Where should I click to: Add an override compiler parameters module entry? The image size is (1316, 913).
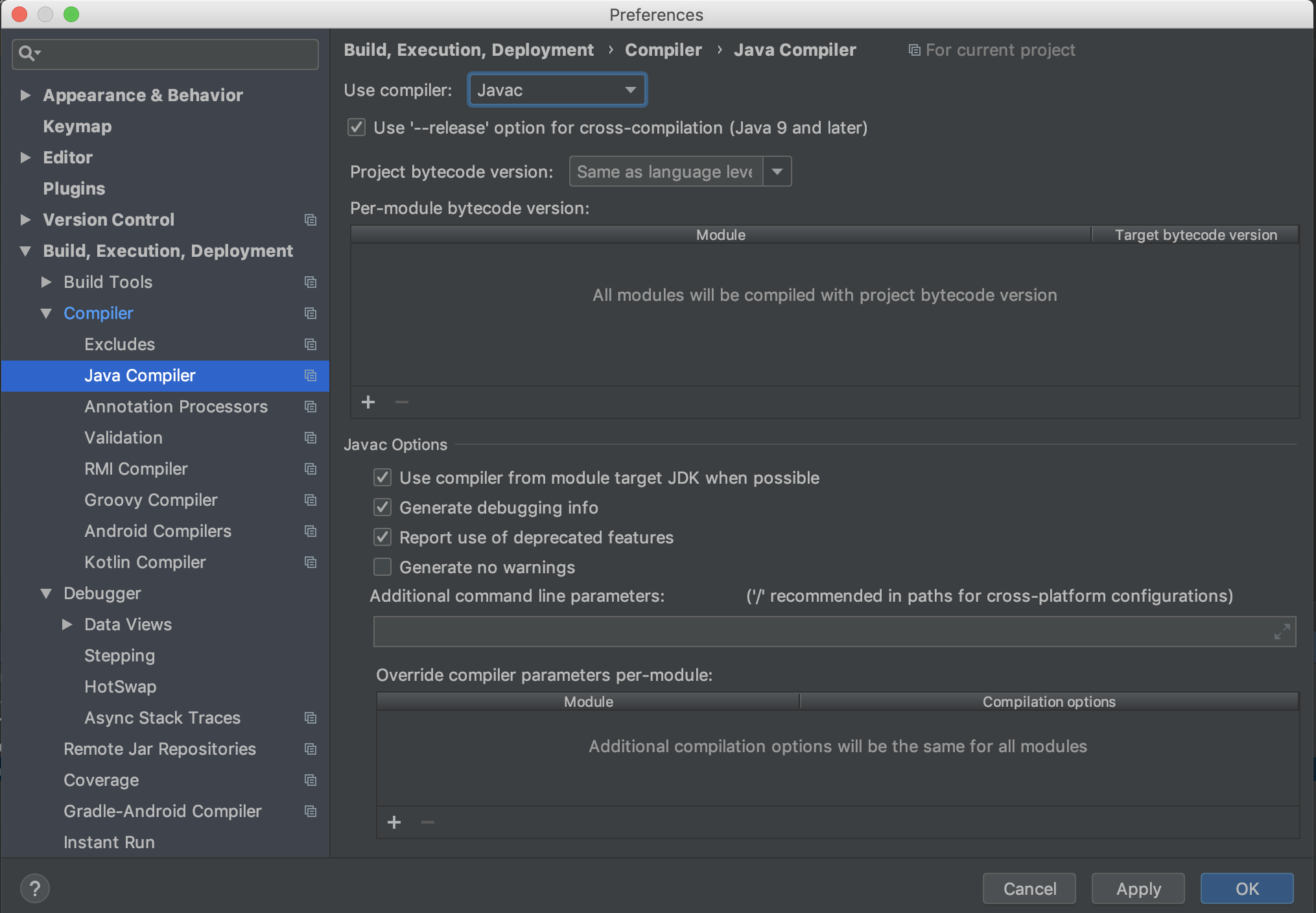(394, 823)
